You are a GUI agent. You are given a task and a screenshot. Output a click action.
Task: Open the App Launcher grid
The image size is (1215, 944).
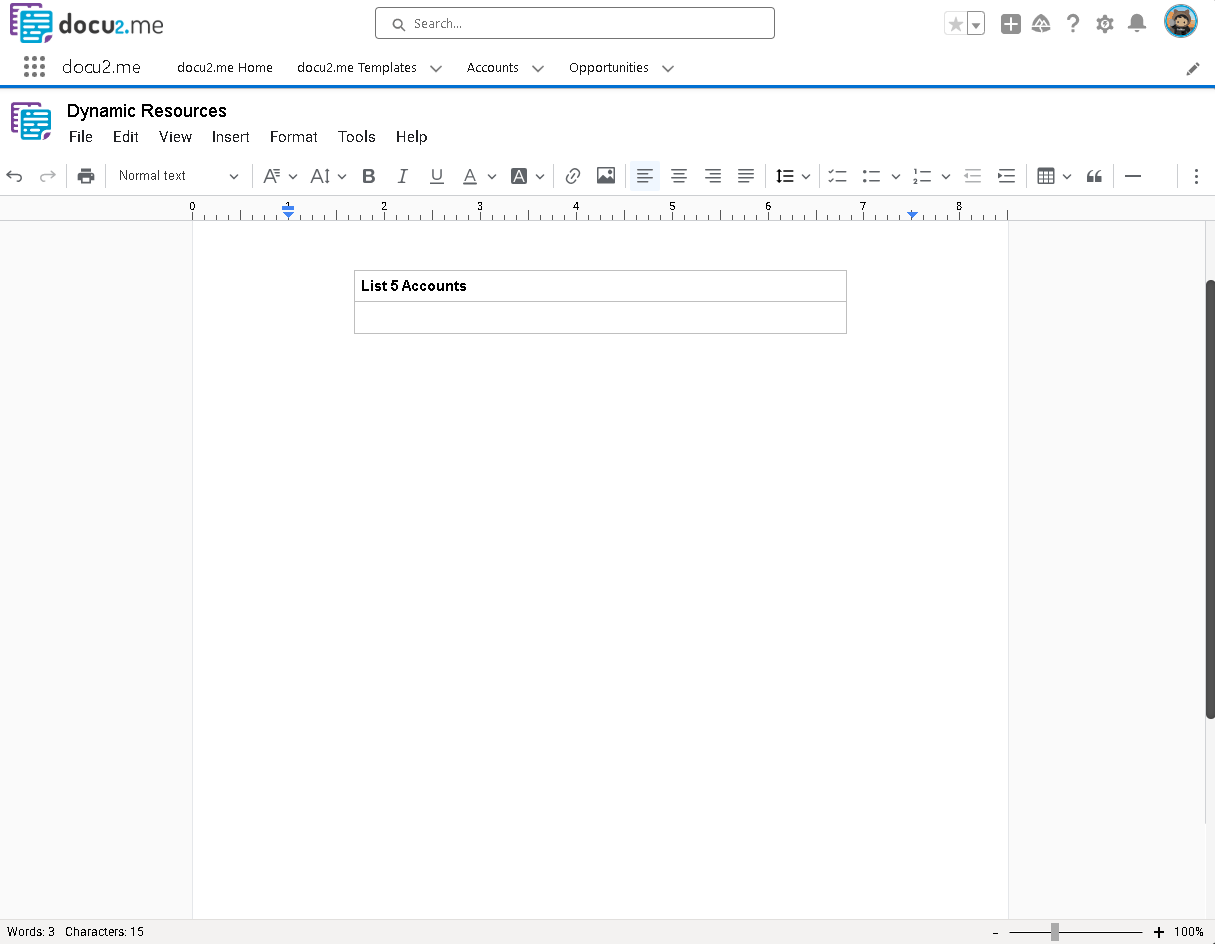click(35, 67)
